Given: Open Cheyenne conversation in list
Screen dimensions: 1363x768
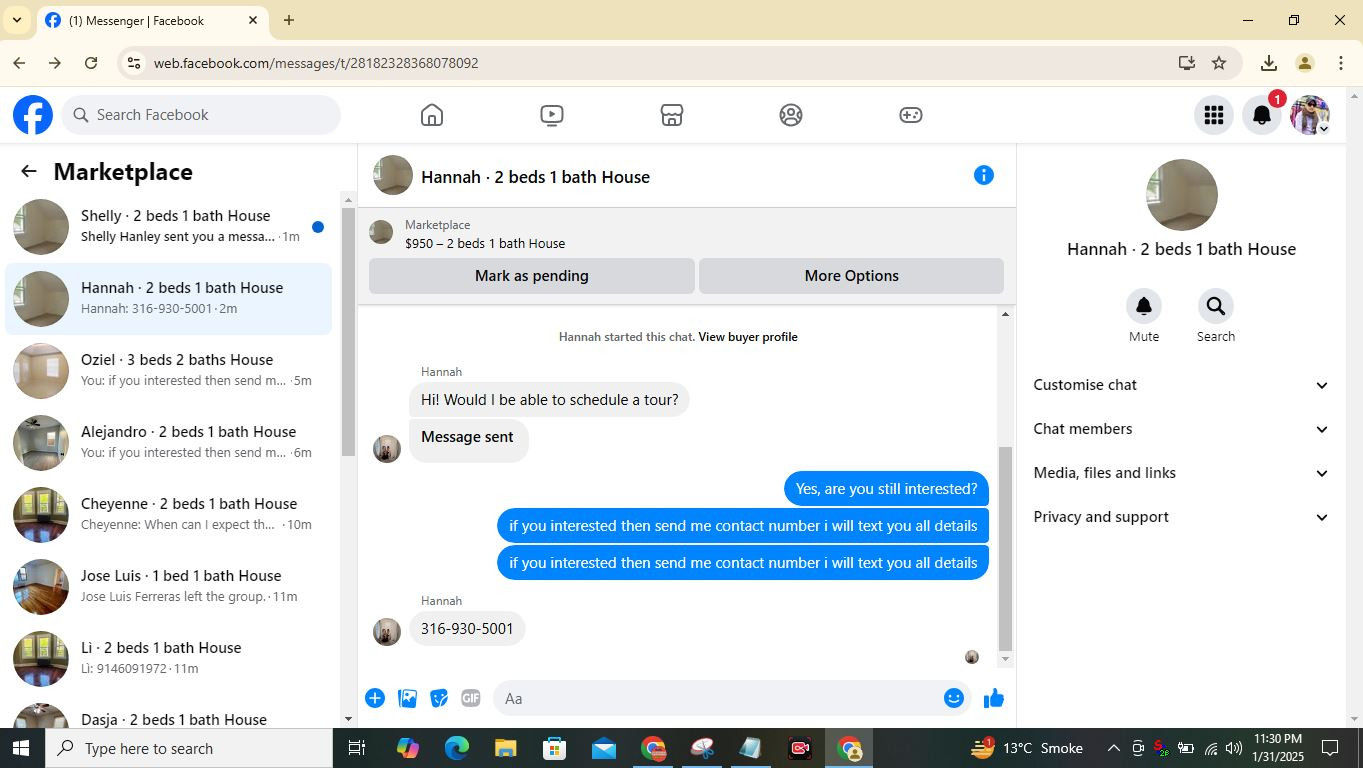Looking at the screenshot, I should [x=169, y=515].
